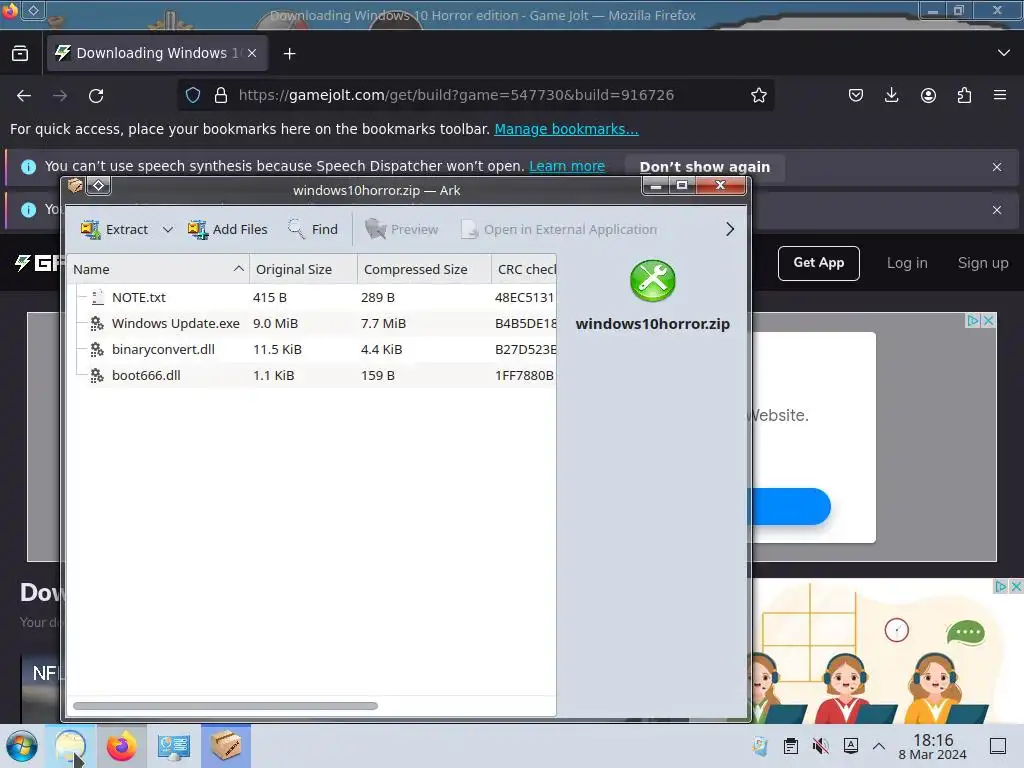
Task: Bookmark this page with the star icon
Action: click(758, 95)
